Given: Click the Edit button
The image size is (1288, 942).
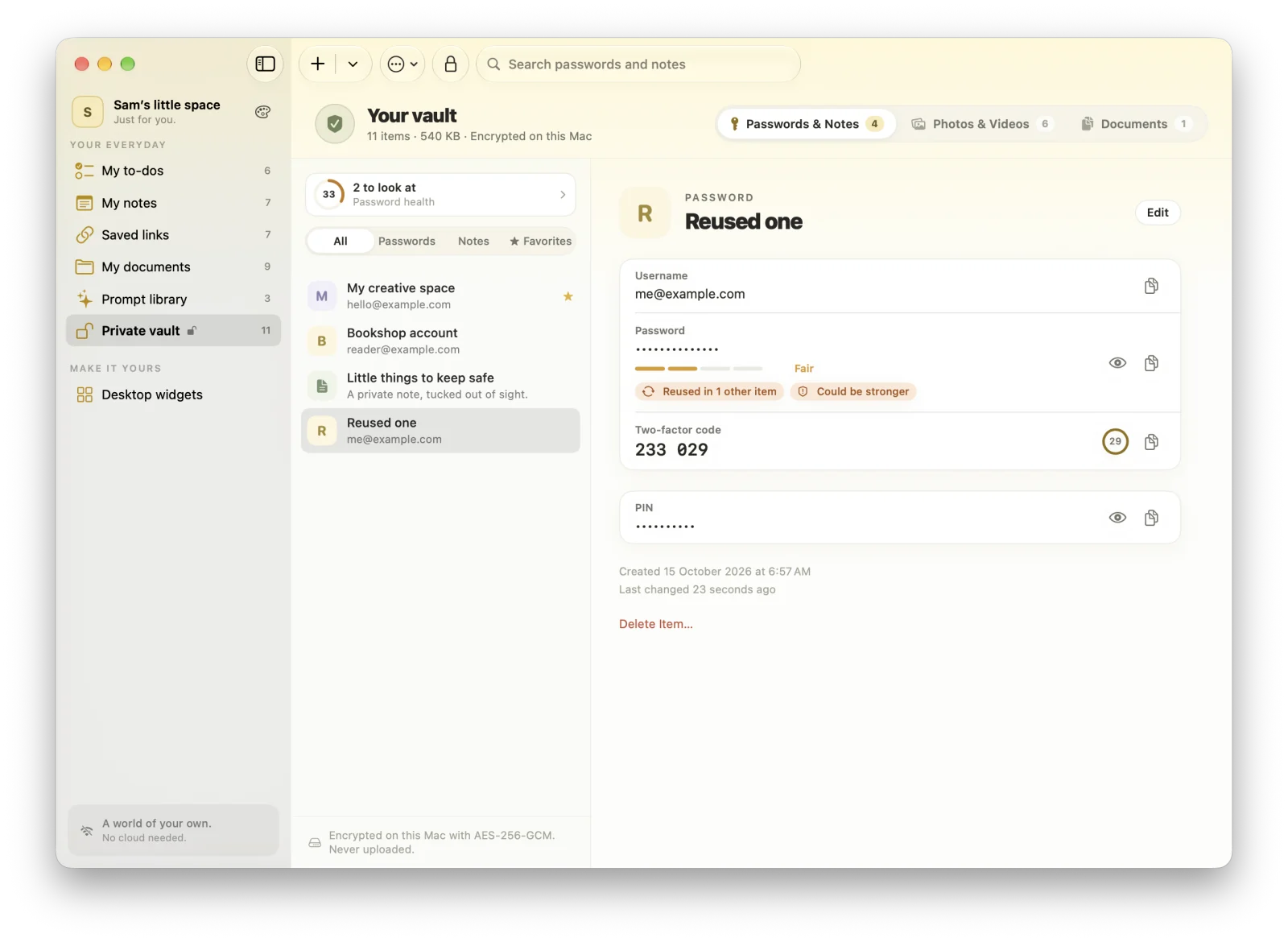Looking at the screenshot, I should 1158,213.
